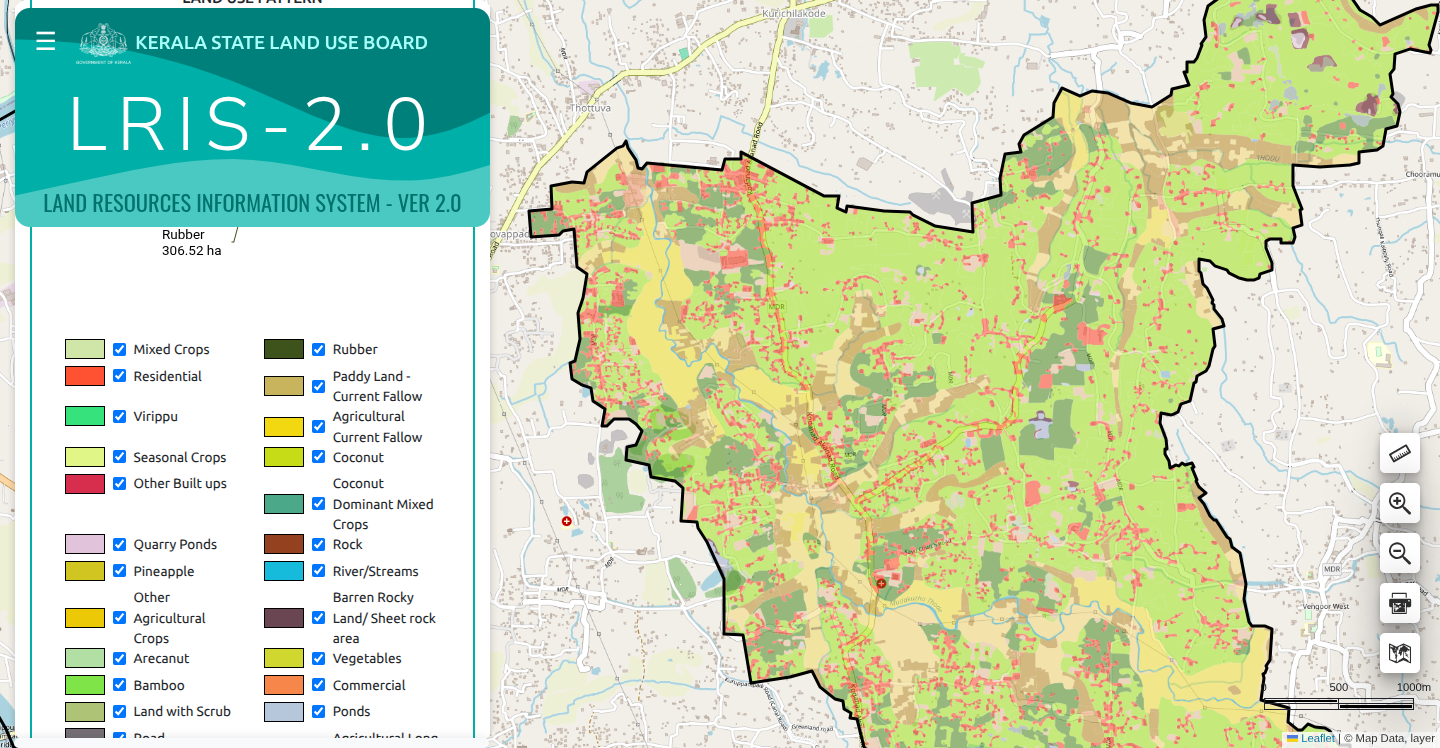Click the red hospital marker inside boundary
The height and width of the screenshot is (748, 1440).
click(x=881, y=583)
